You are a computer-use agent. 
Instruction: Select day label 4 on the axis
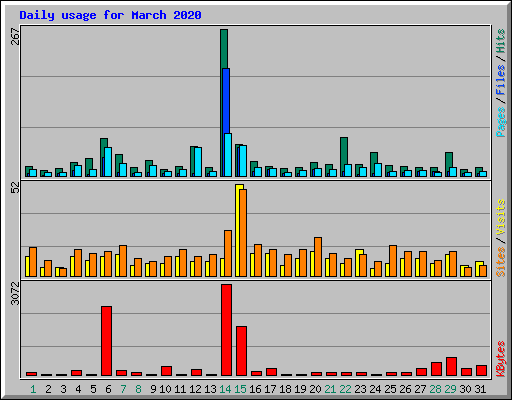coord(78,389)
